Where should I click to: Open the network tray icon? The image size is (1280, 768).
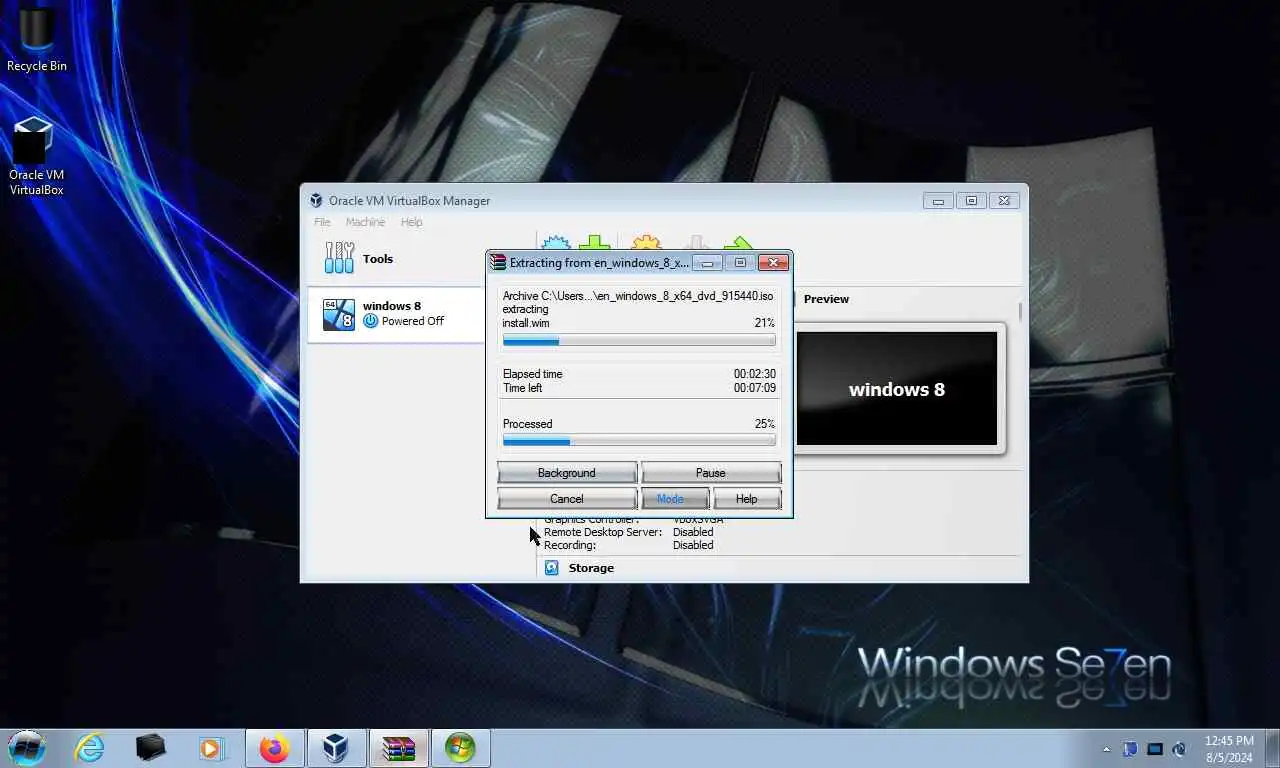[1155, 748]
